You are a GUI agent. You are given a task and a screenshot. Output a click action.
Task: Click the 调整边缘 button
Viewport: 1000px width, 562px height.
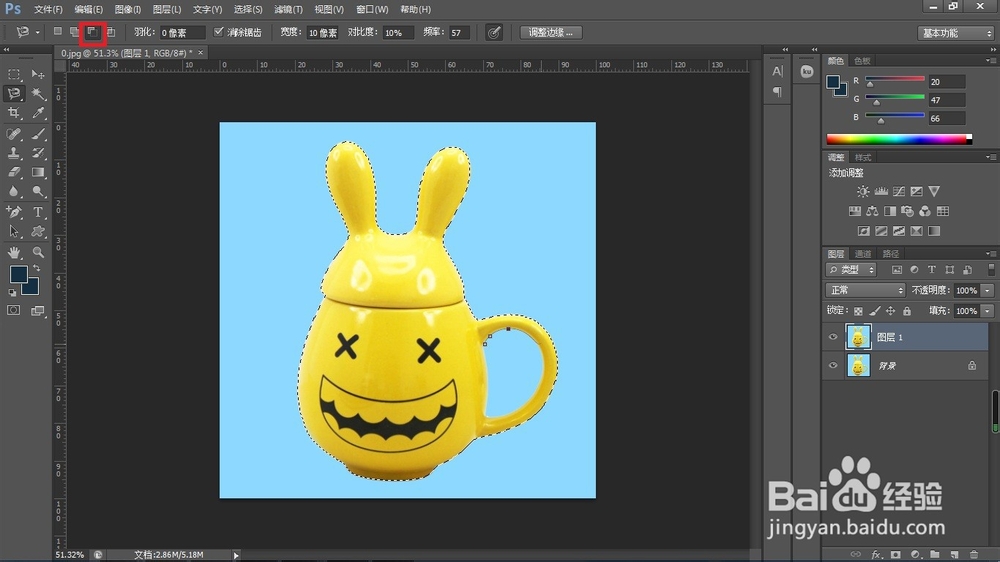[551, 33]
